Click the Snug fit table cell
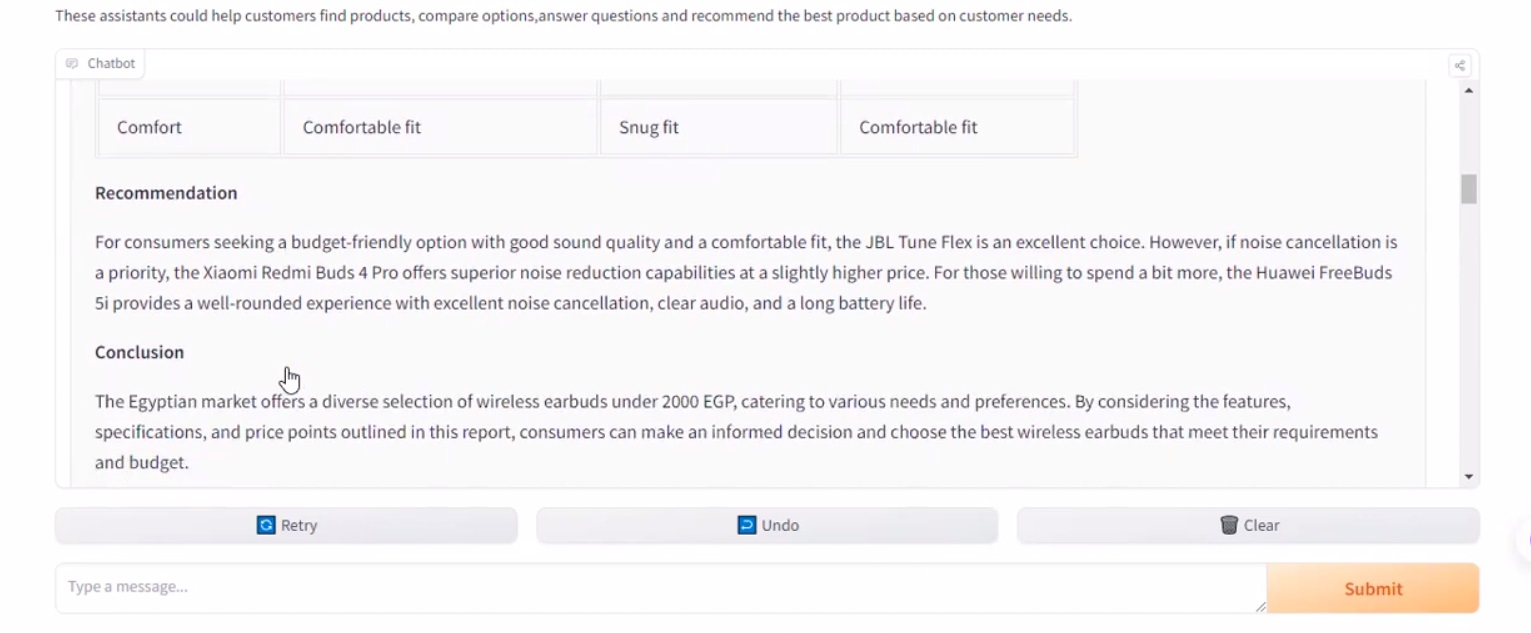Image resolution: width=1531 pixels, height=633 pixels. click(649, 127)
